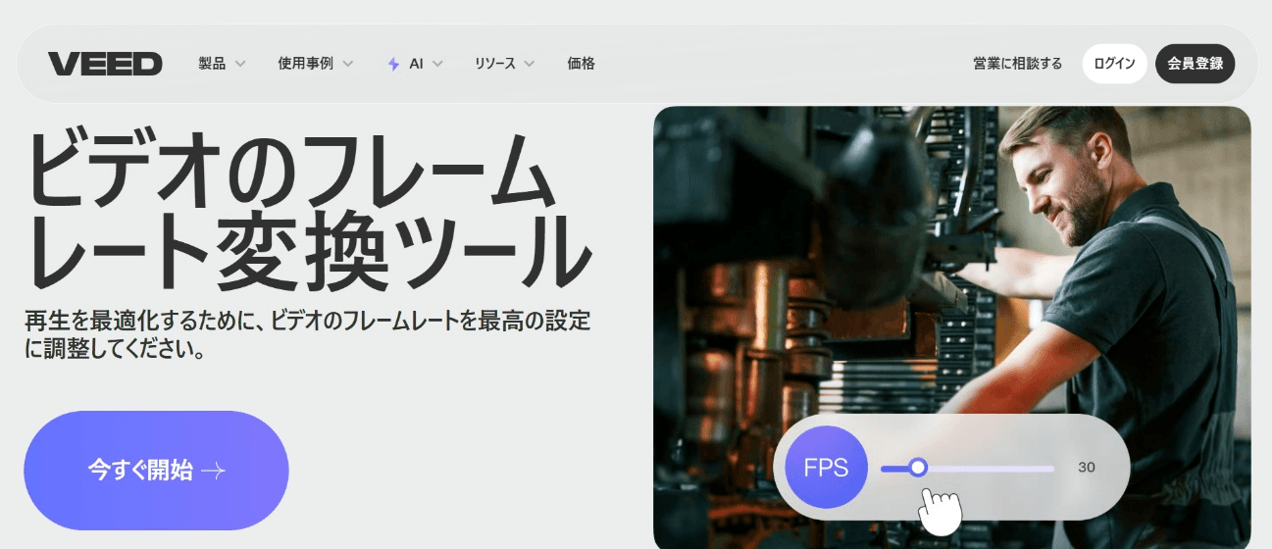Click the FPS slider handle
This screenshot has width=1272, height=549.
pos(918,467)
